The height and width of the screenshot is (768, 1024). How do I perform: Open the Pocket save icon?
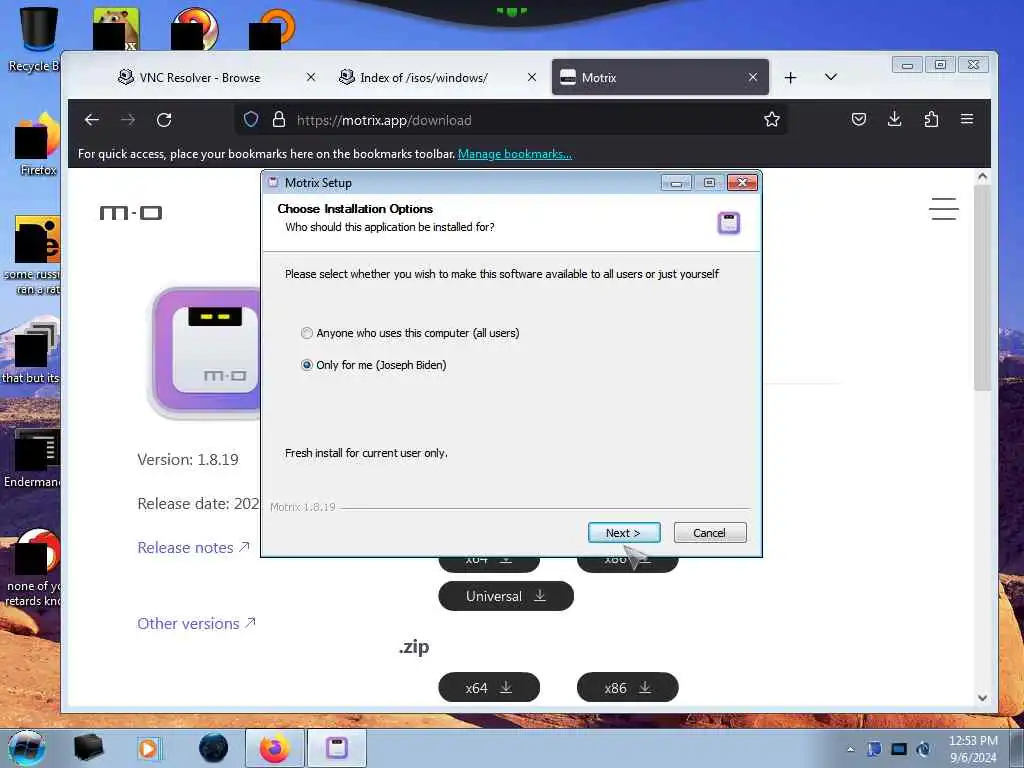pyautogui.click(x=859, y=120)
